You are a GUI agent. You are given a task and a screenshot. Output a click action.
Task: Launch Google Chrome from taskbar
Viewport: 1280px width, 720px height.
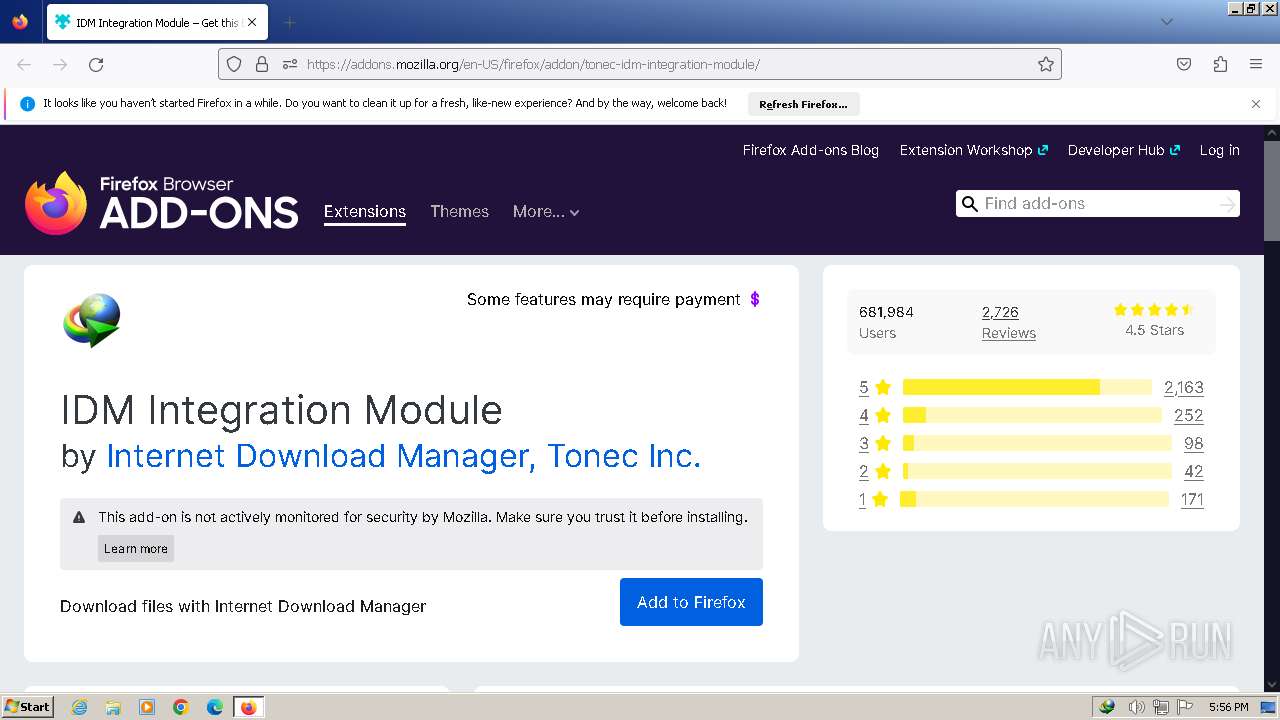click(181, 707)
